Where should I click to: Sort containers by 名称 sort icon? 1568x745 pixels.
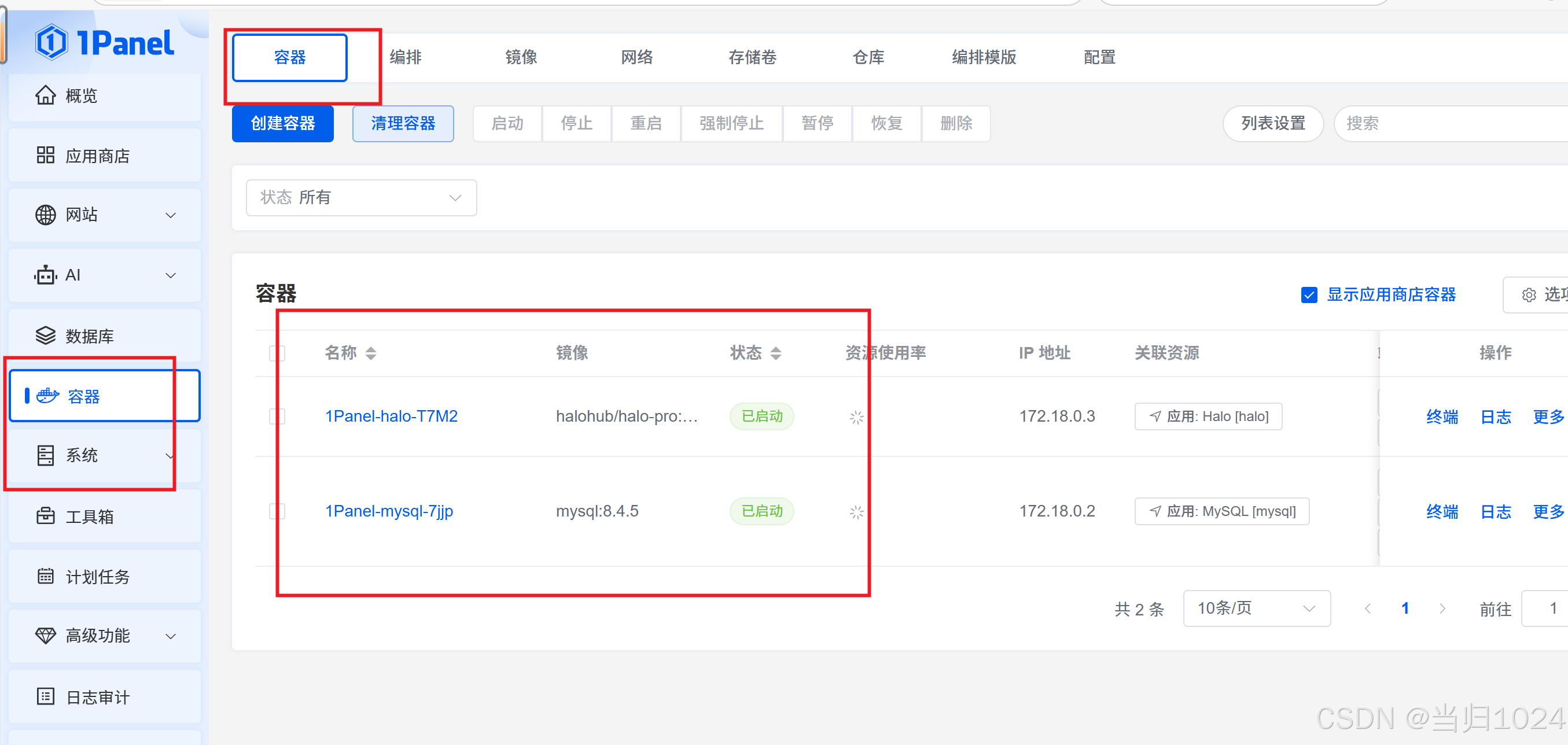(371, 353)
